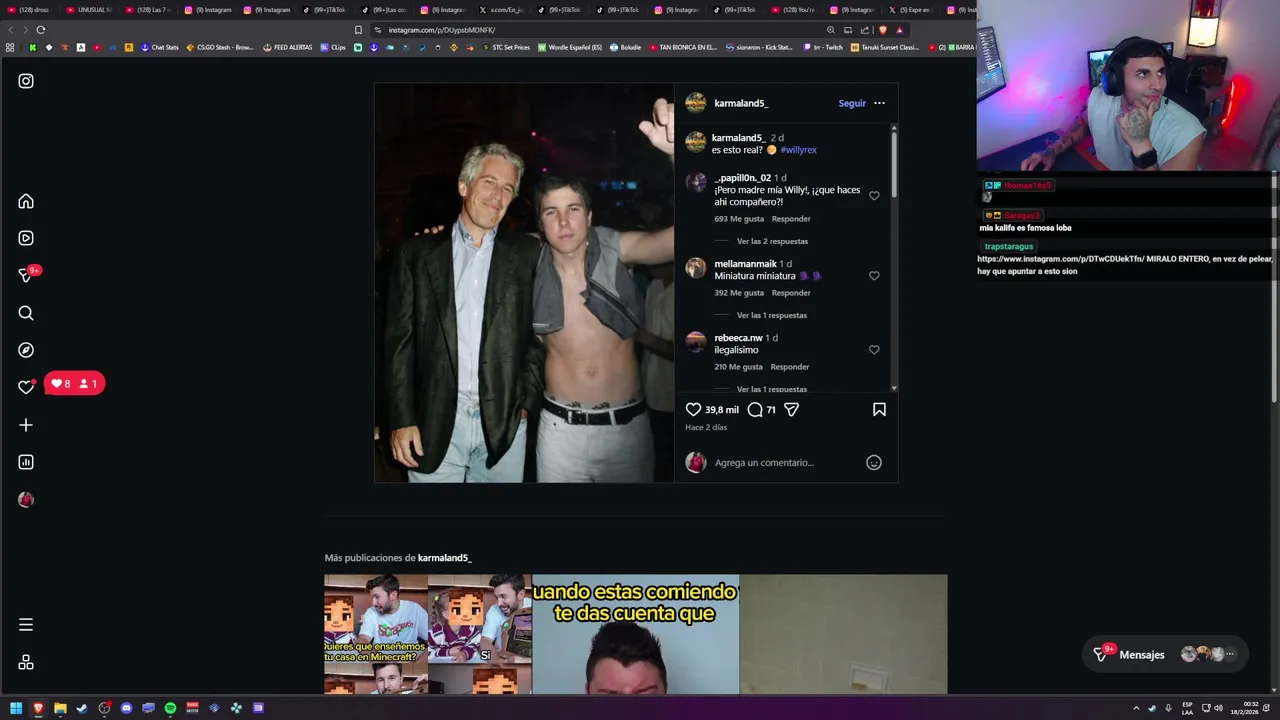Open the 'cuando estas comiendo' post thumbnail
The height and width of the screenshot is (720, 1280).
coord(635,634)
